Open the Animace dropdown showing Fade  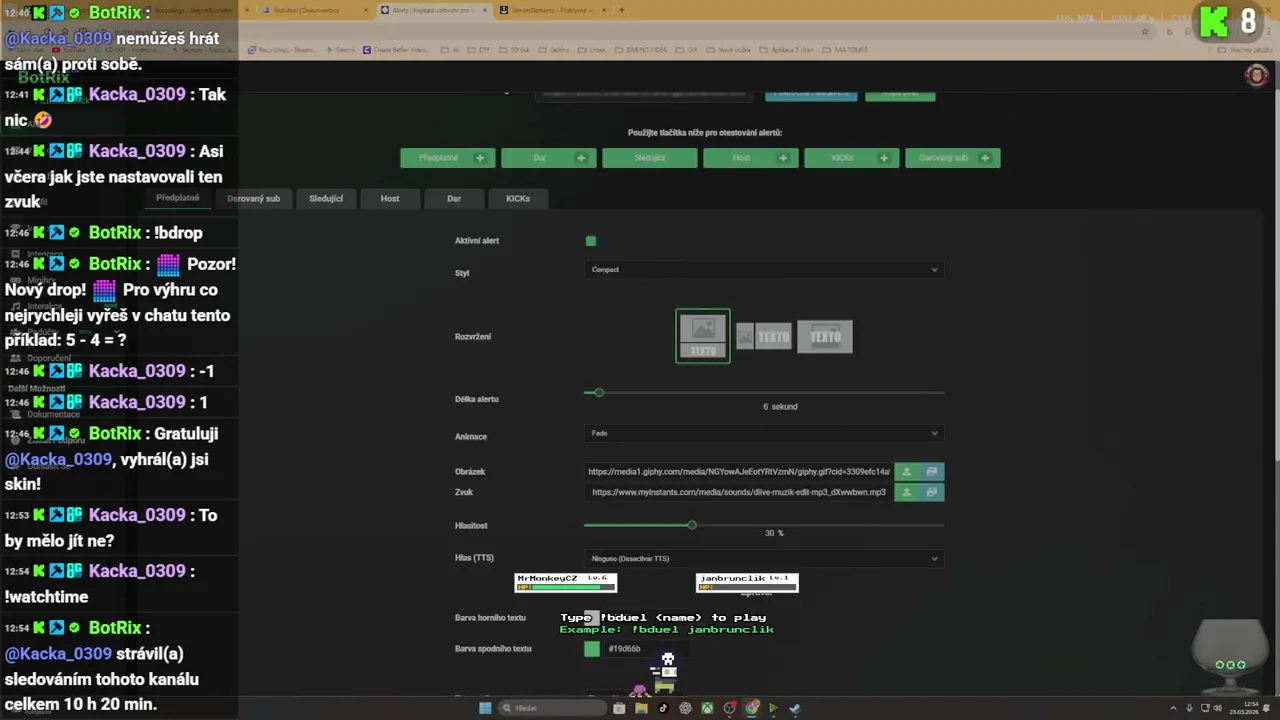(x=764, y=433)
